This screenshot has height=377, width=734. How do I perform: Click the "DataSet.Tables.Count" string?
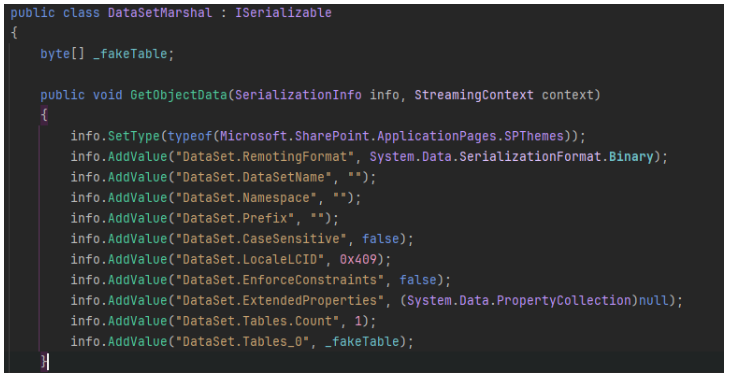pyautogui.click(x=257, y=321)
